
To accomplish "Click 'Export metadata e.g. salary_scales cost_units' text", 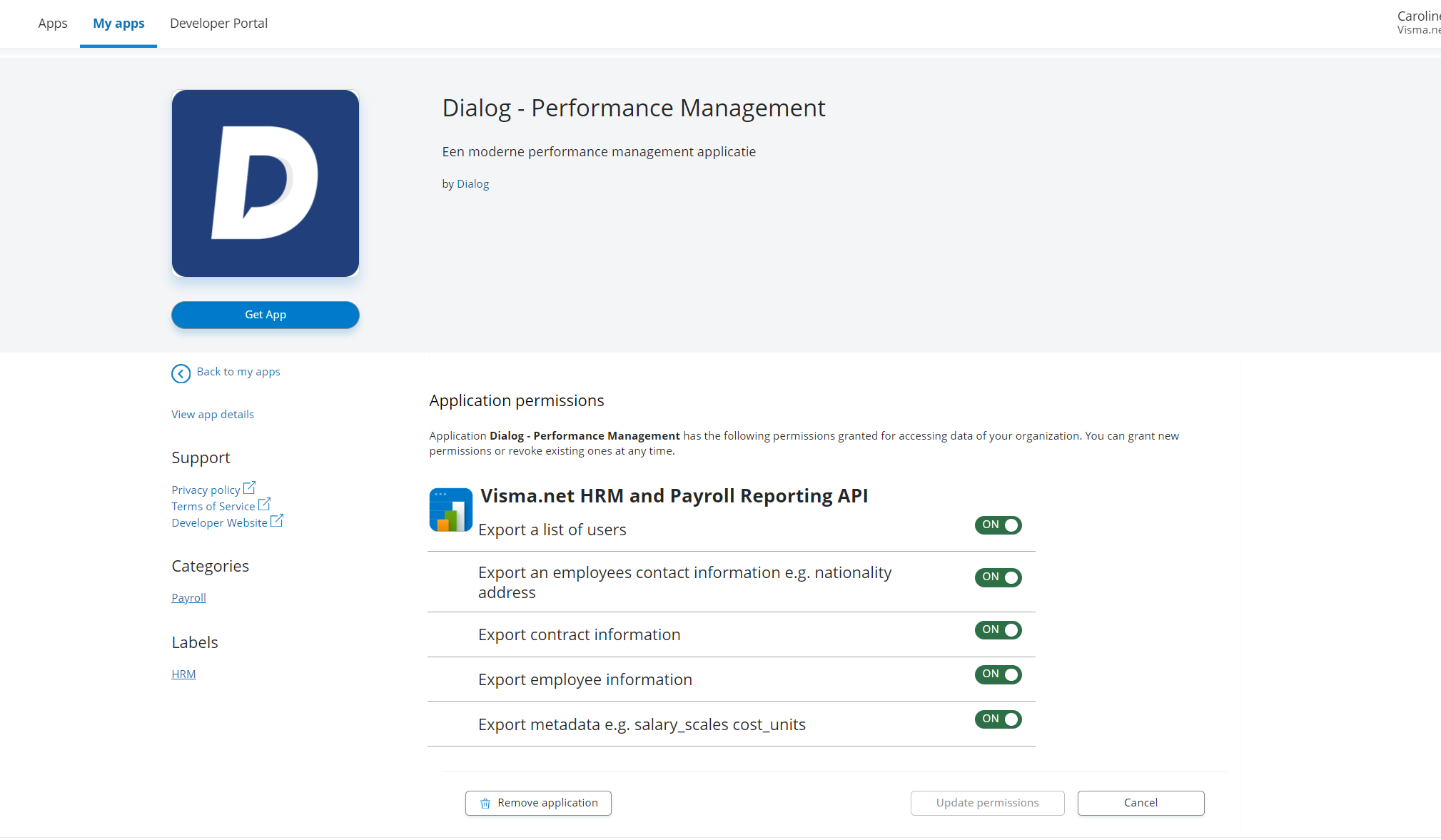I will [x=642, y=725].
